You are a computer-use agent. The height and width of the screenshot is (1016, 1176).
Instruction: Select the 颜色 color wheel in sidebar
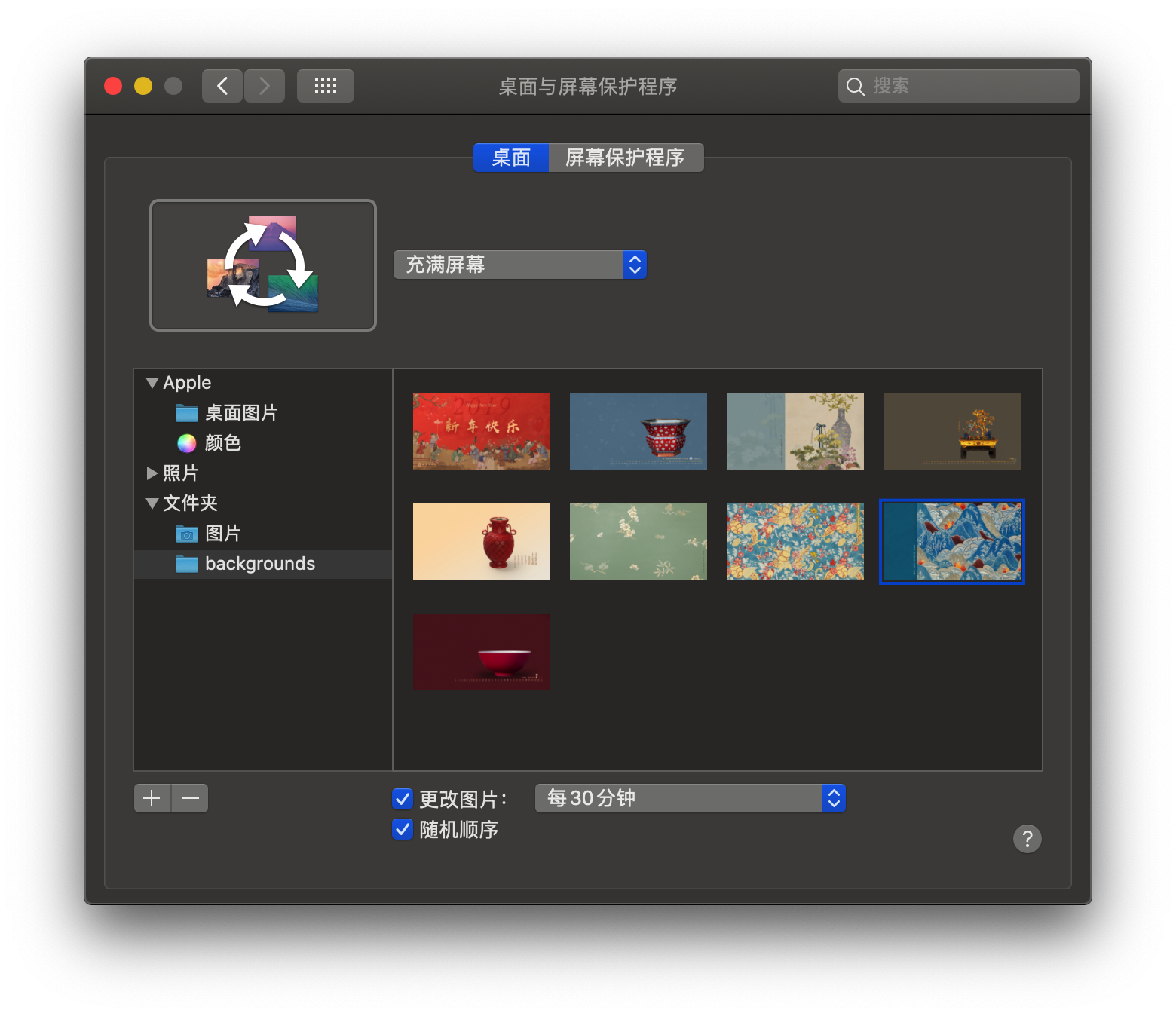coord(186,442)
